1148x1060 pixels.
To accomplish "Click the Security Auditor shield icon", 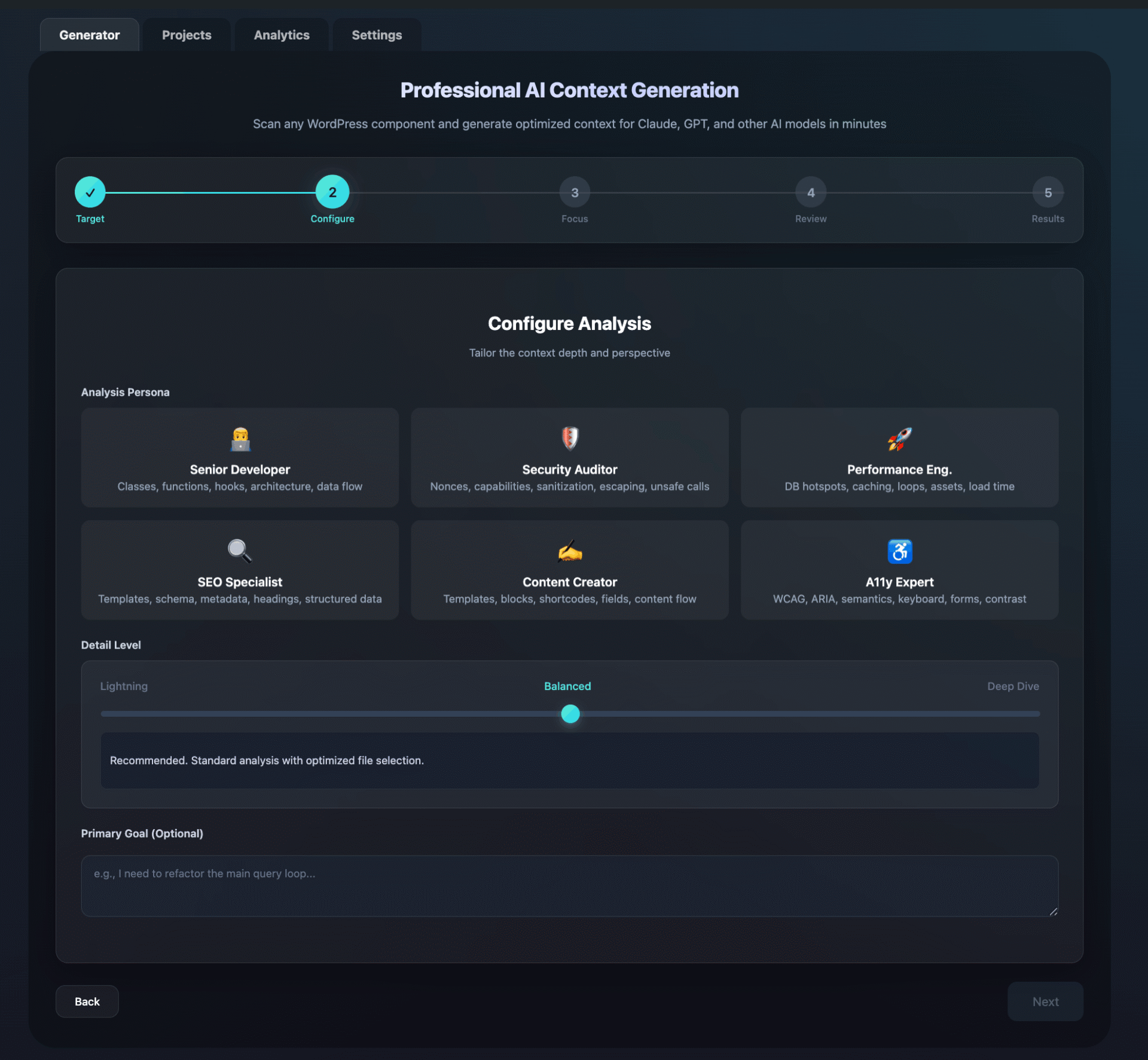I will click(x=570, y=438).
